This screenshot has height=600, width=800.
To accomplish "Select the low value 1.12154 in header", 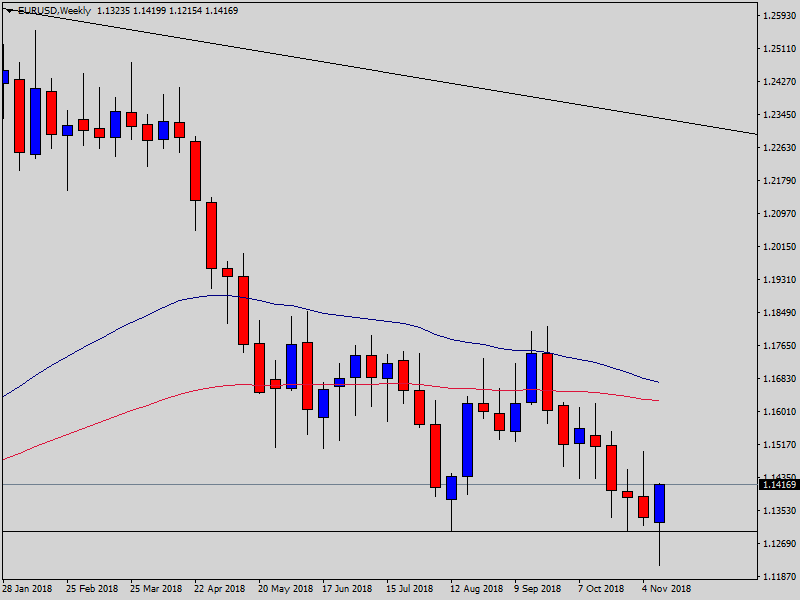I will pos(185,11).
